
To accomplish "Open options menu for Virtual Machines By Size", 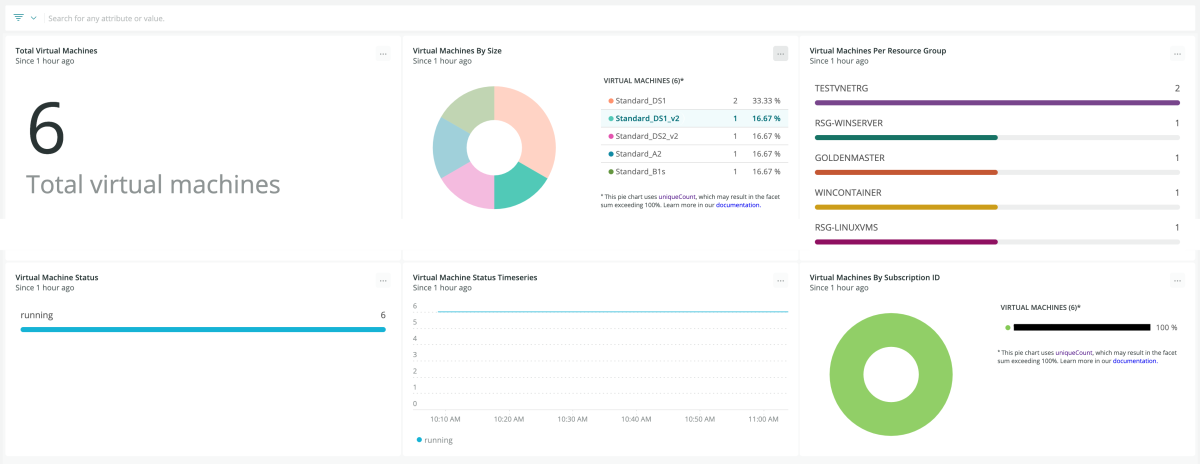I will [780, 54].
